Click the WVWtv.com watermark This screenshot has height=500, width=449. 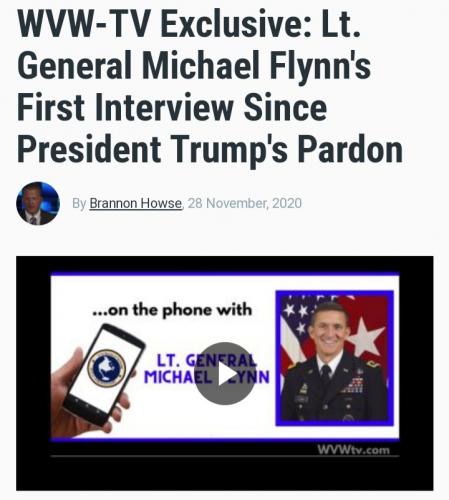tap(353, 450)
